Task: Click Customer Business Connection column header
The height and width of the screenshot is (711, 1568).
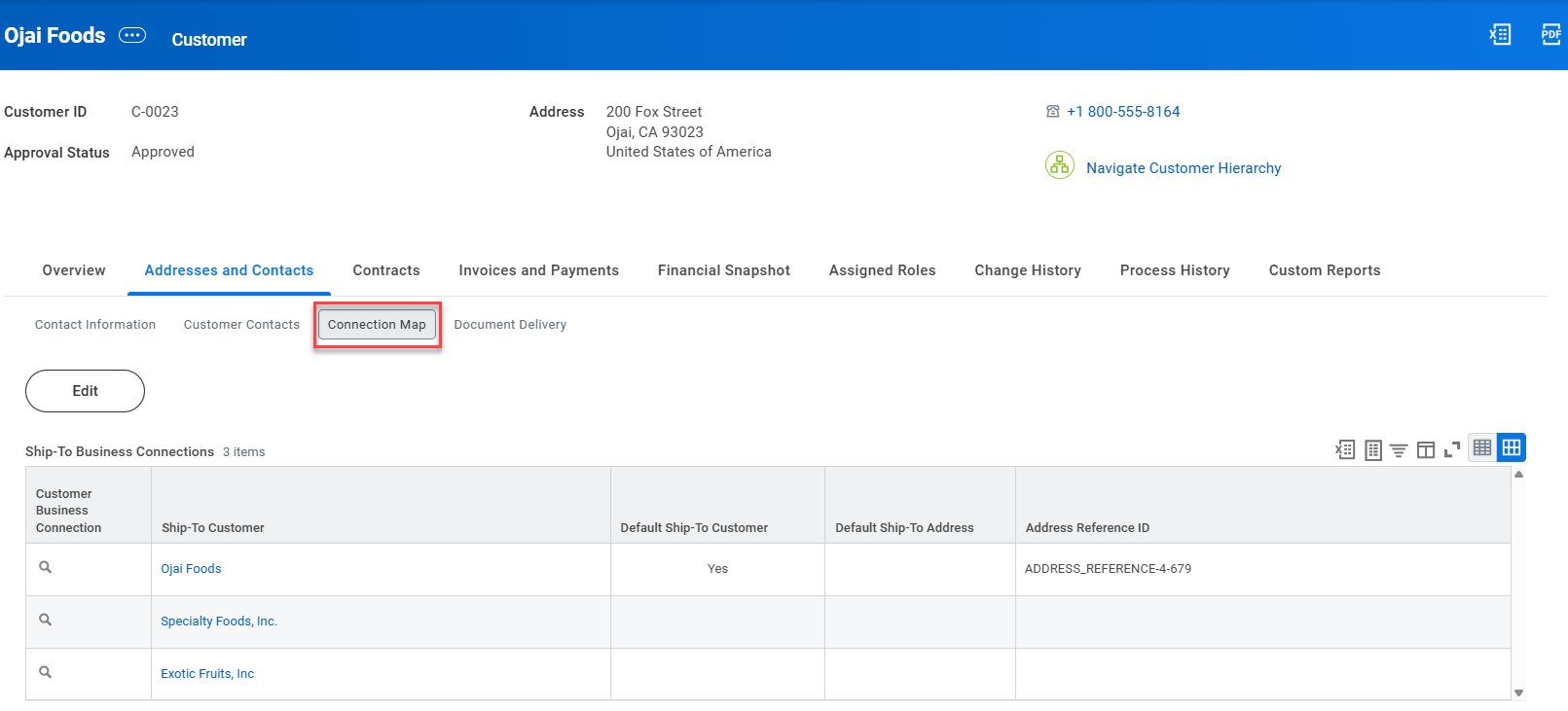Action: (89, 505)
